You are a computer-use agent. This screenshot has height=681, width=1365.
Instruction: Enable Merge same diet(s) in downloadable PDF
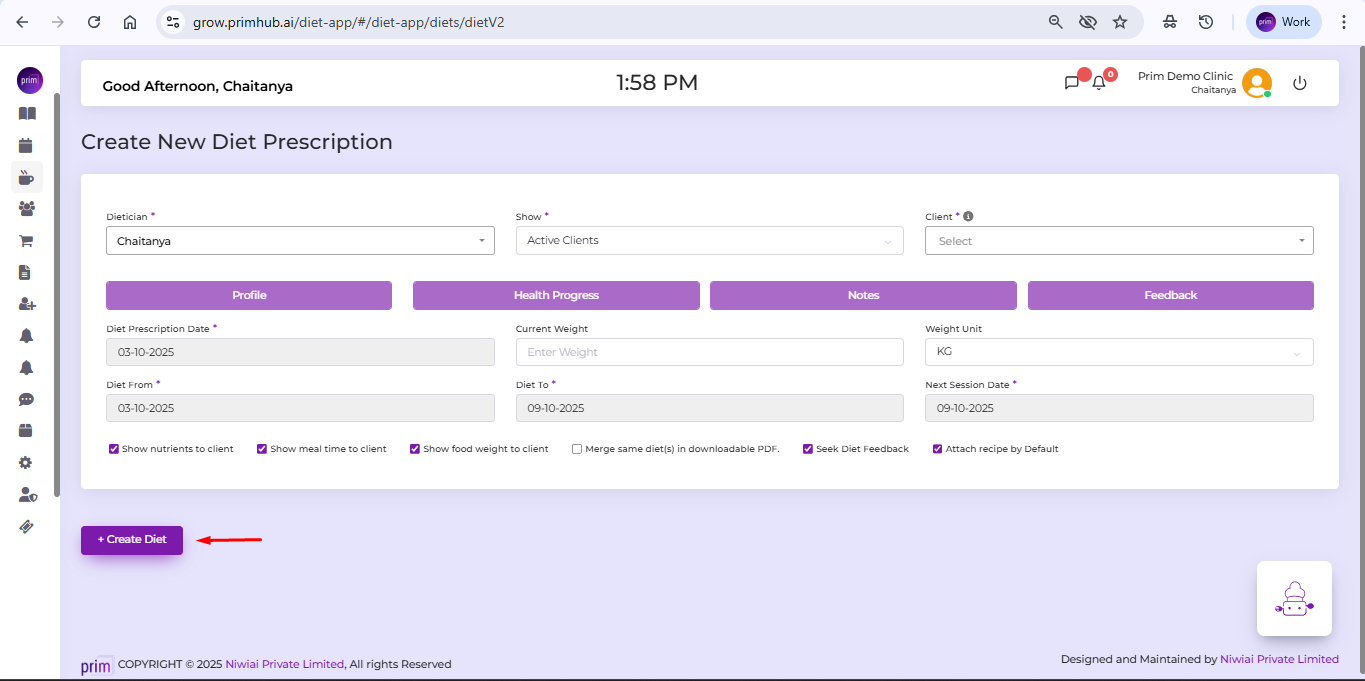577,449
